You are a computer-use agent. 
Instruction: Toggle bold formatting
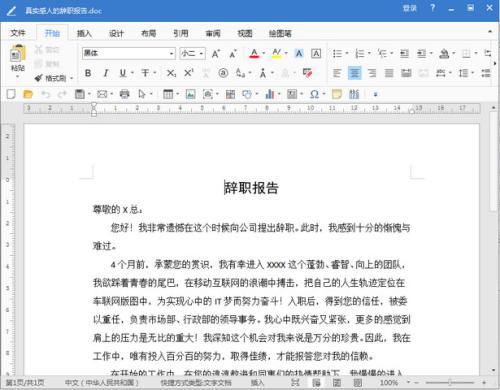(88, 73)
